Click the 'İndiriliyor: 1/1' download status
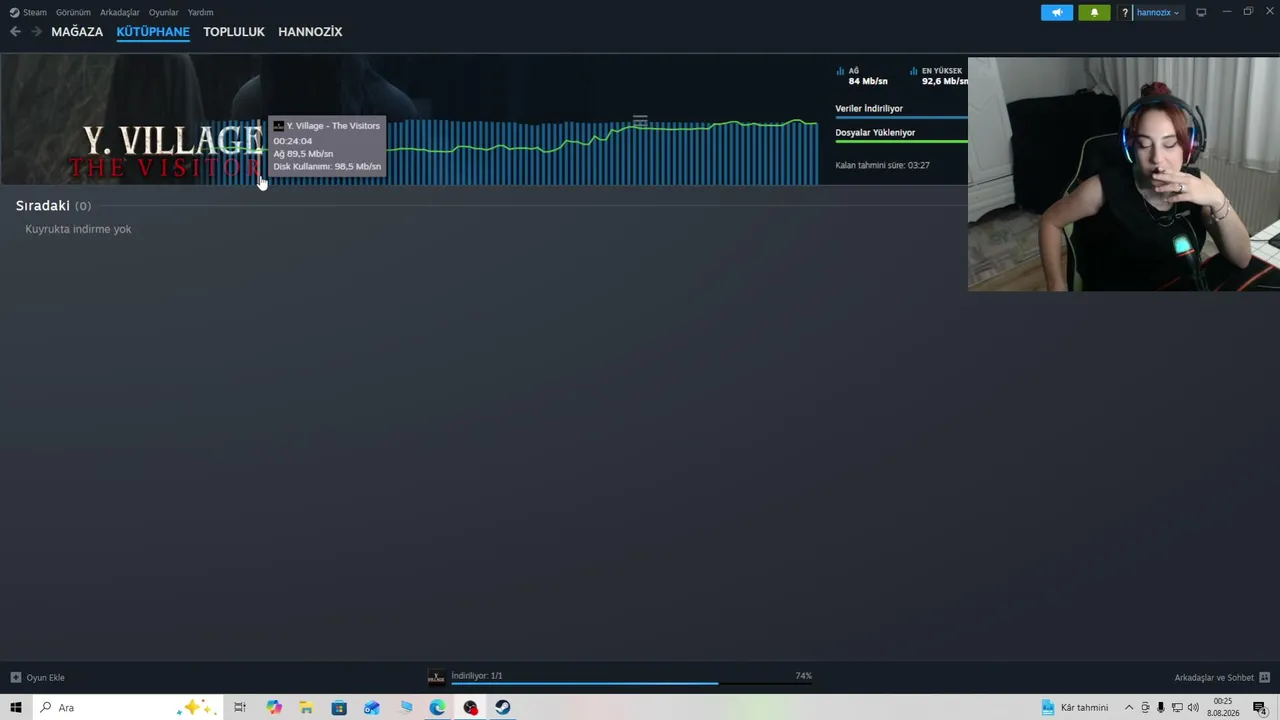Viewport: 1280px width, 720px height. [477, 676]
